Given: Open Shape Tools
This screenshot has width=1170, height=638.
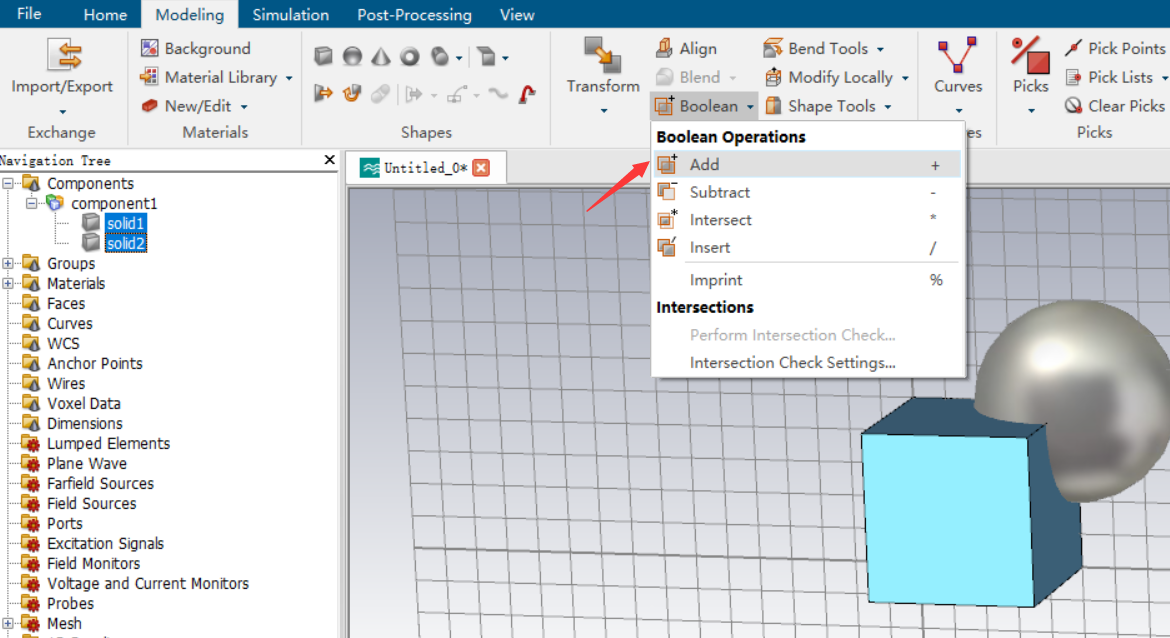Looking at the screenshot, I should pos(820,106).
